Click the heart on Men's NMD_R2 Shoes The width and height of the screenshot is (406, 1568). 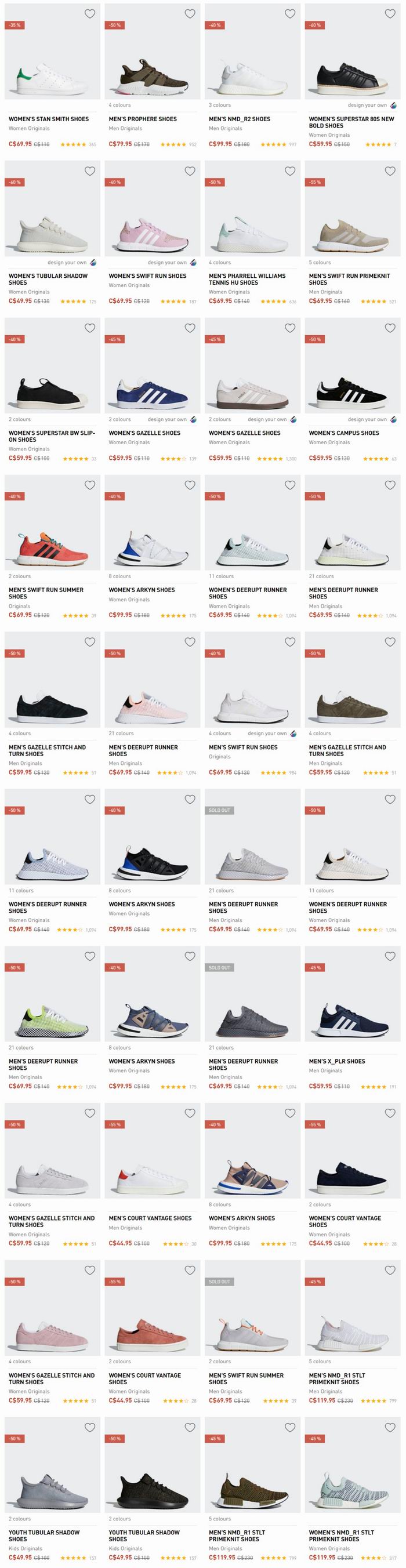pos(290,14)
